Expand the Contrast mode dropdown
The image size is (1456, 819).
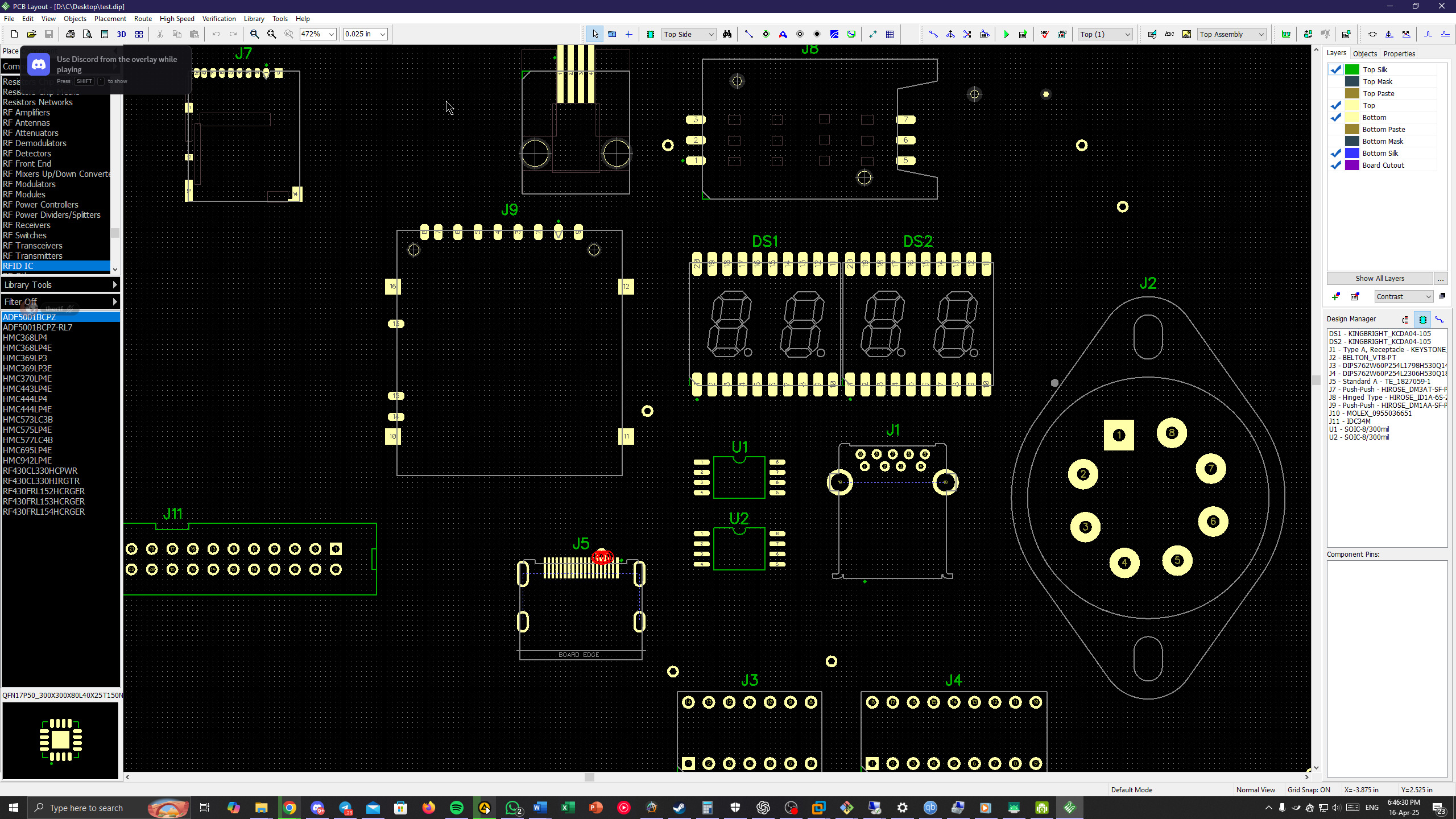pos(1428,296)
